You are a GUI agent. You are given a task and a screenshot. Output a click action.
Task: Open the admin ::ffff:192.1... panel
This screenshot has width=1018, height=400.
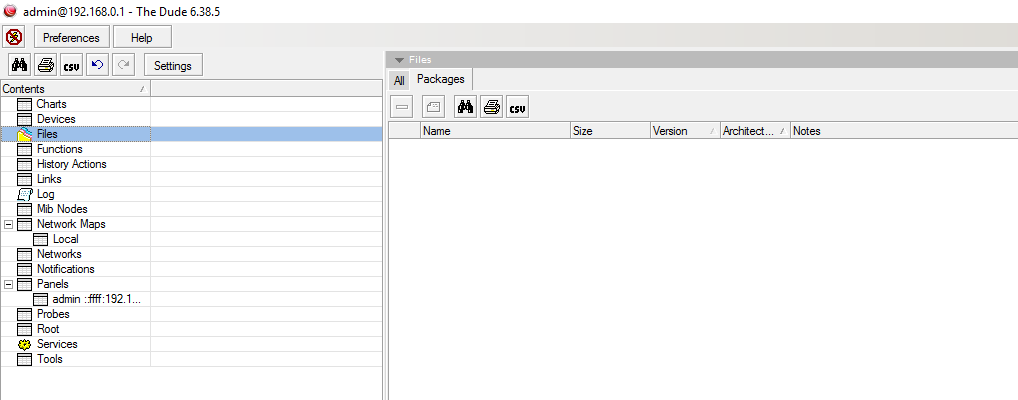coord(97,299)
